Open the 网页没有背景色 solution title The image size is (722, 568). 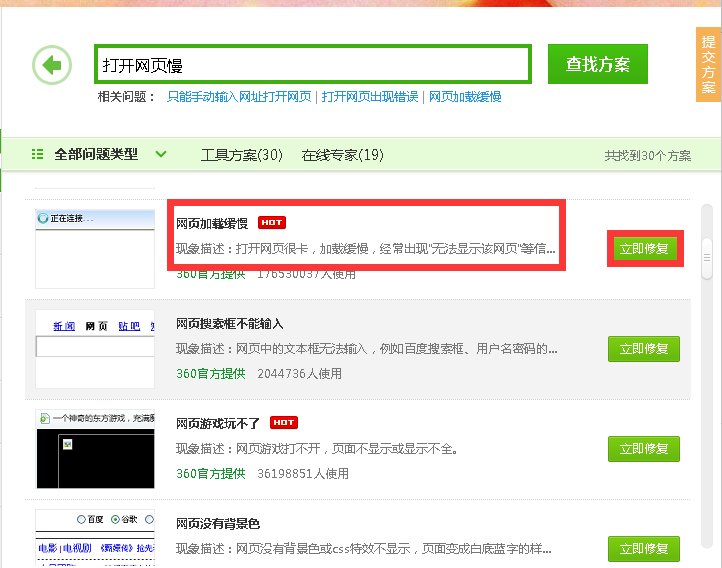(x=218, y=523)
